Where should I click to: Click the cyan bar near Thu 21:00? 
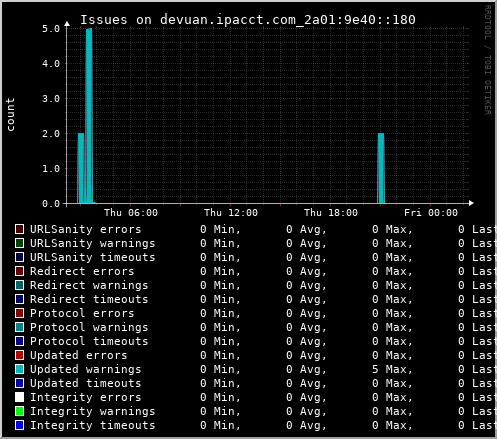click(381, 168)
